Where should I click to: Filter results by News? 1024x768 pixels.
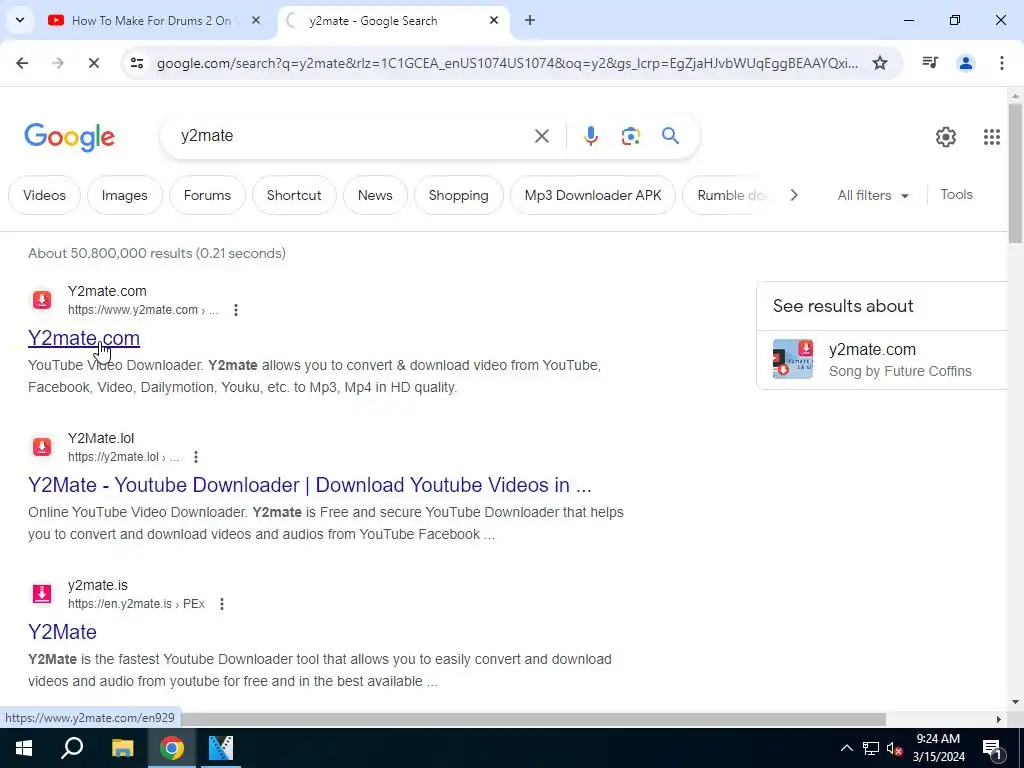coord(375,195)
